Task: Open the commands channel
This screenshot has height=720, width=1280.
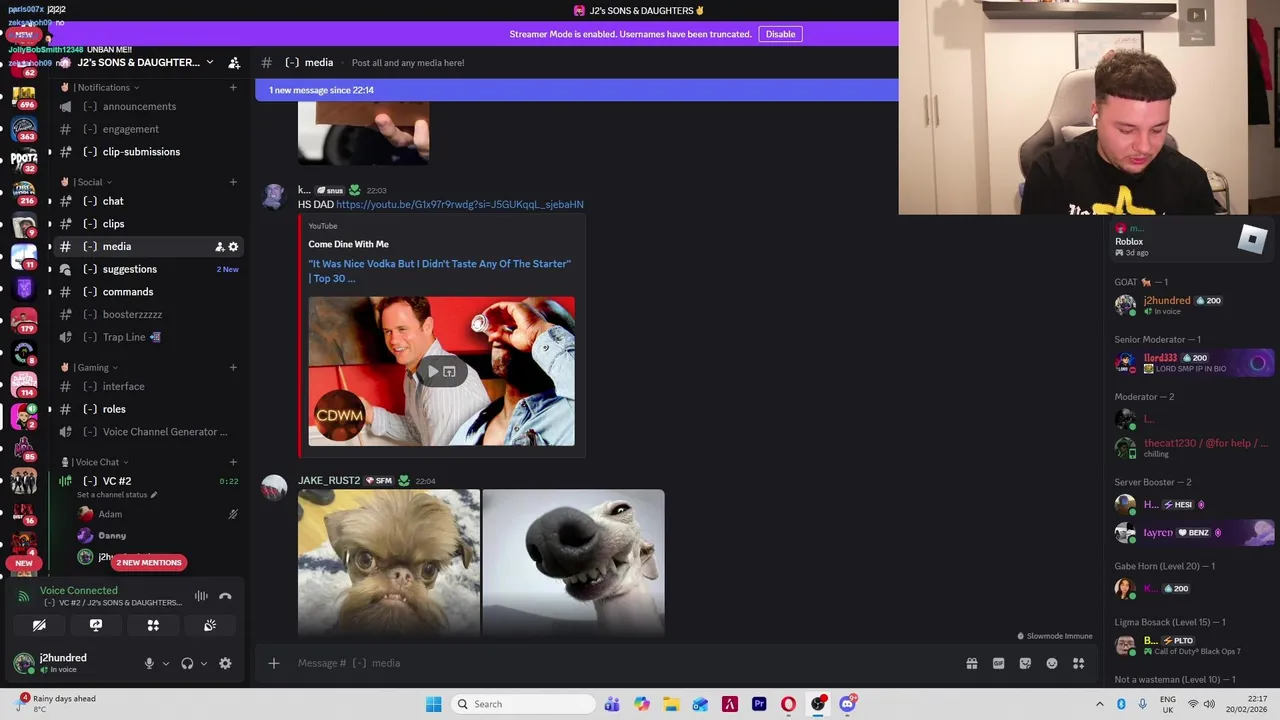Action: pyautogui.click(x=148, y=292)
